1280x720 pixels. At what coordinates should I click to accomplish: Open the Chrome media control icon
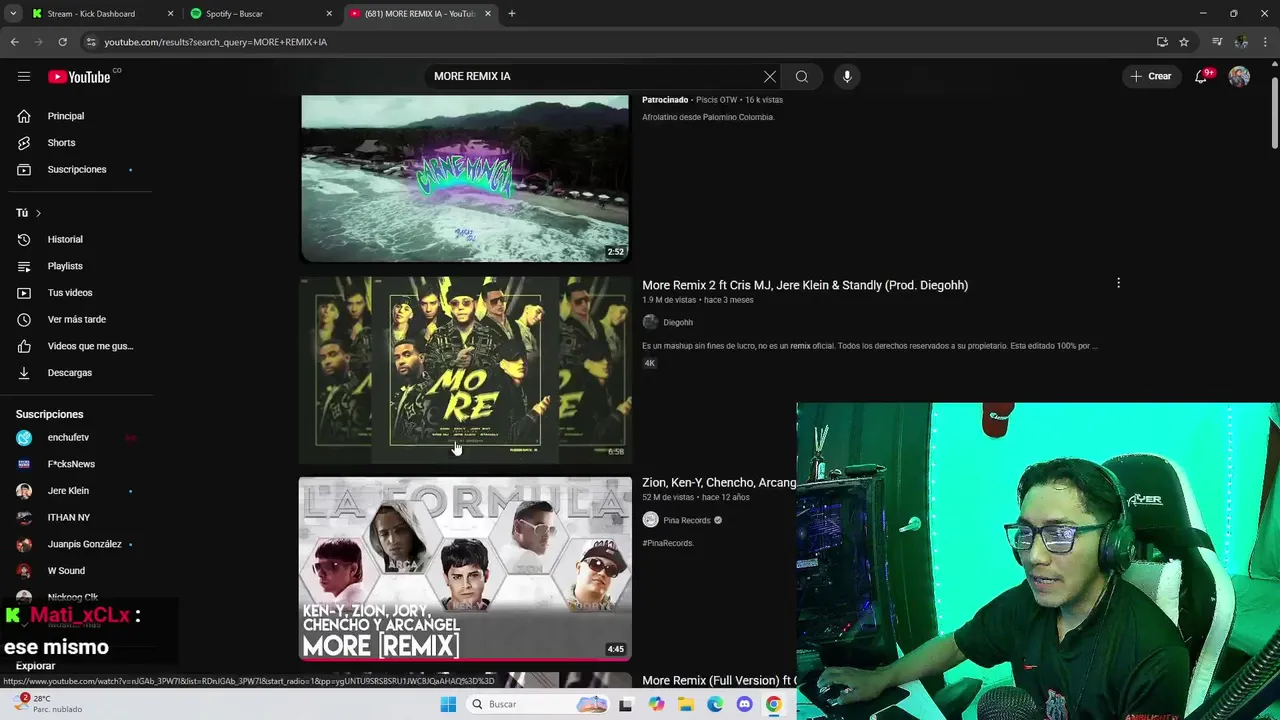tap(1217, 42)
